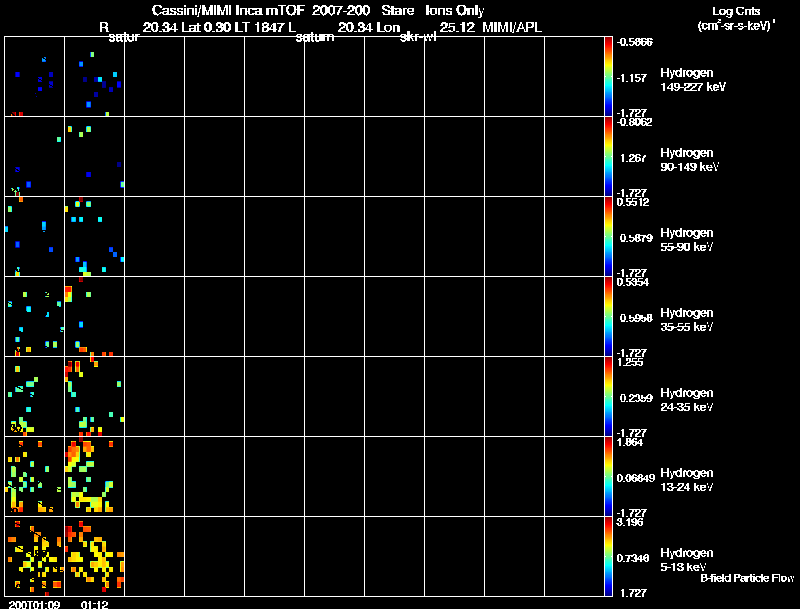Select the Hydrogen 5-13 keV second panel
The height and width of the screenshot is (609, 800).
[x=94, y=557]
